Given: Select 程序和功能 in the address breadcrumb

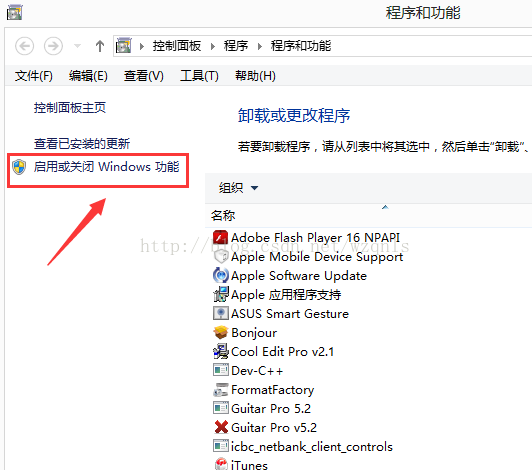Looking at the screenshot, I should coord(301,46).
